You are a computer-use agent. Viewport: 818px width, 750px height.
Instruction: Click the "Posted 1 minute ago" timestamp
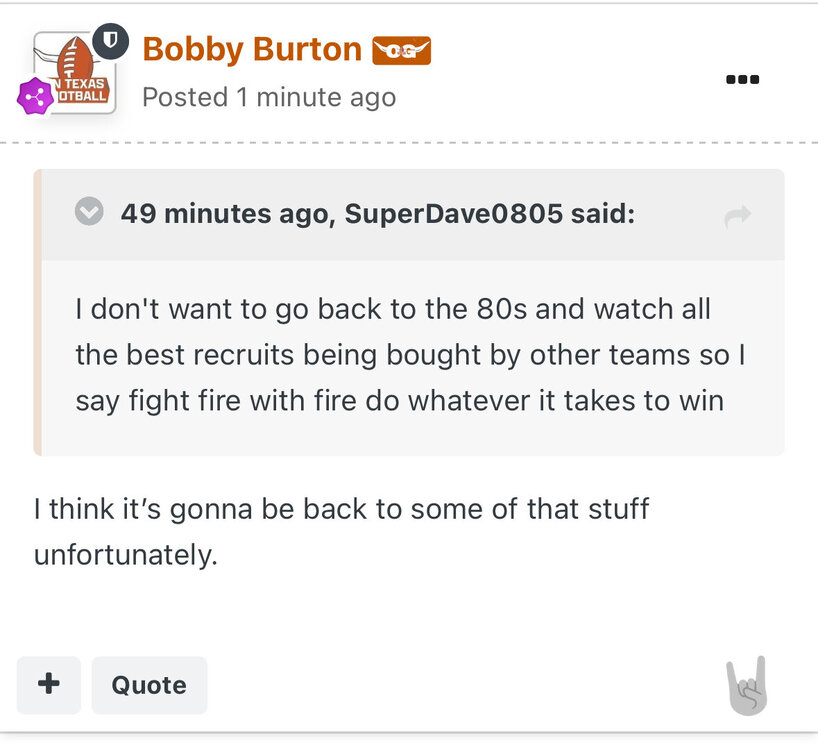pos(269,97)
